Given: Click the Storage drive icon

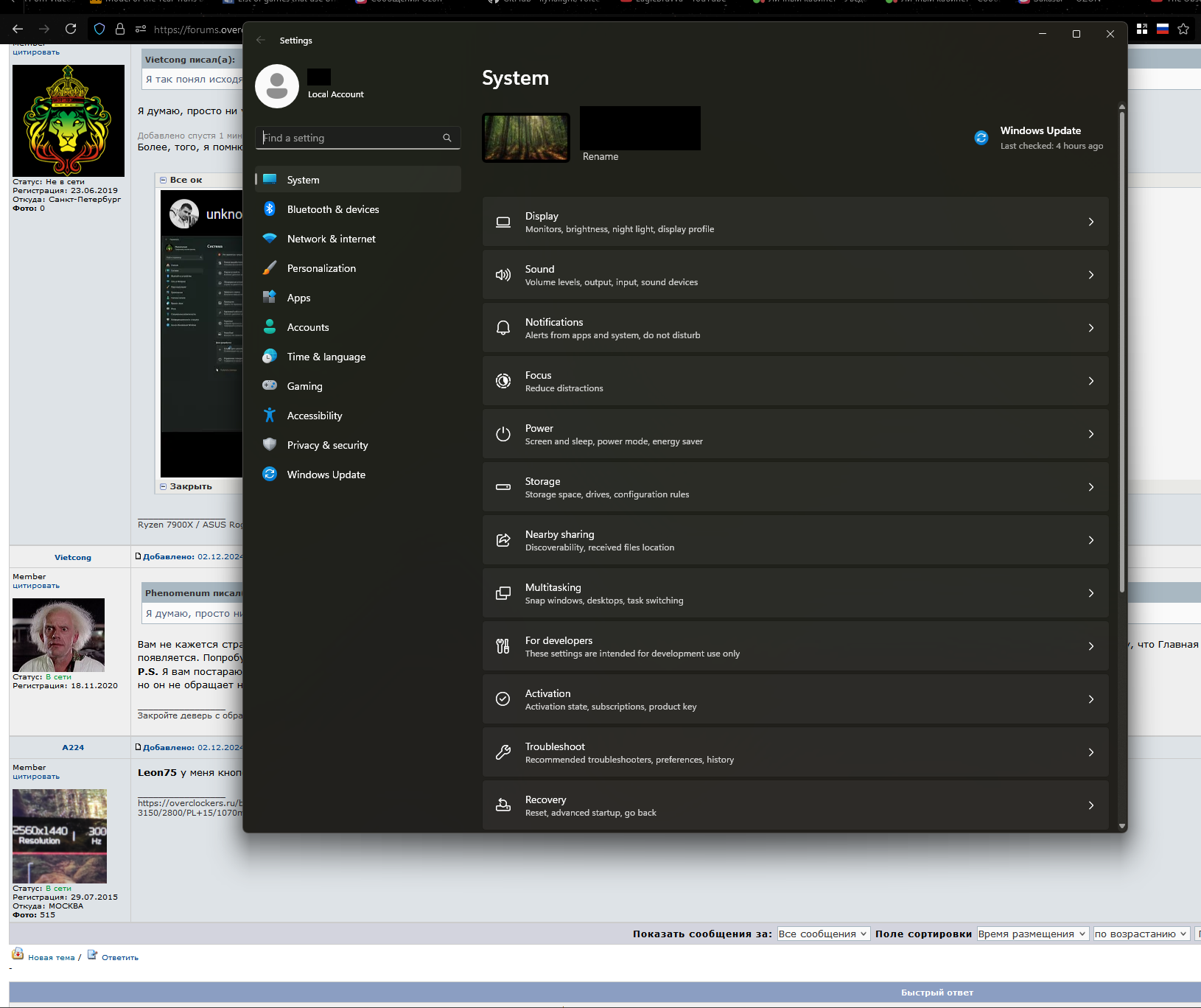Looking at the screenshot, I should click(x=503, y=487).
